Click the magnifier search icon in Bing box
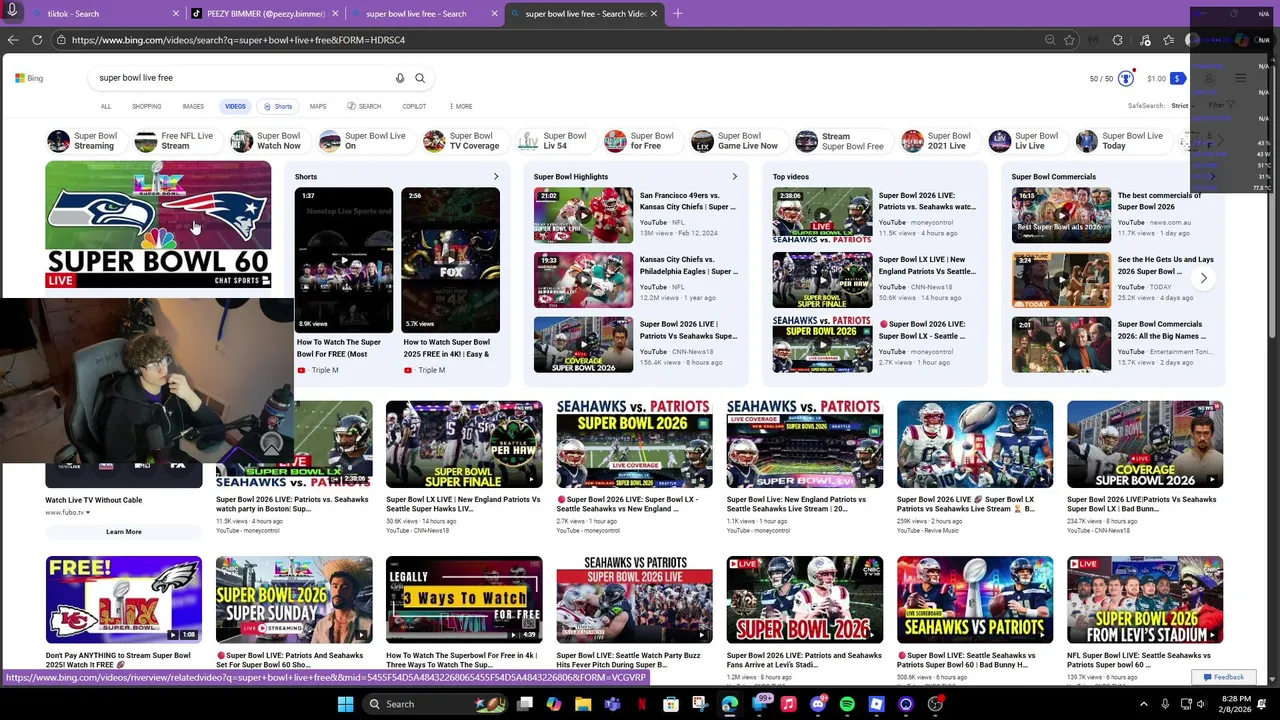 click(420, 78)
